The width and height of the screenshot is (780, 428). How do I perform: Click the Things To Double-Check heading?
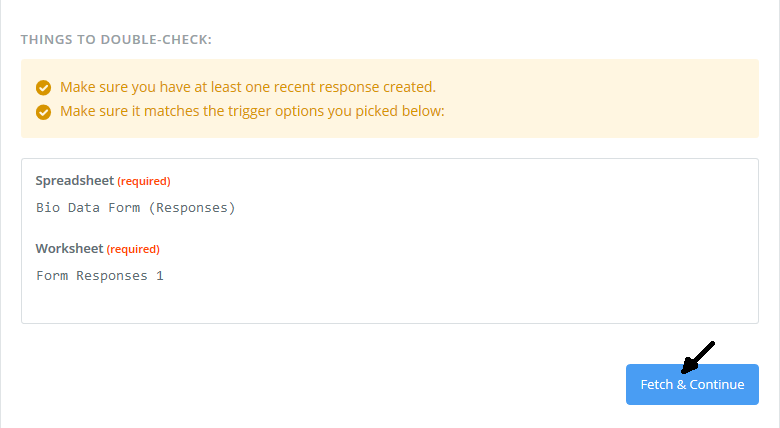point(116,40)
